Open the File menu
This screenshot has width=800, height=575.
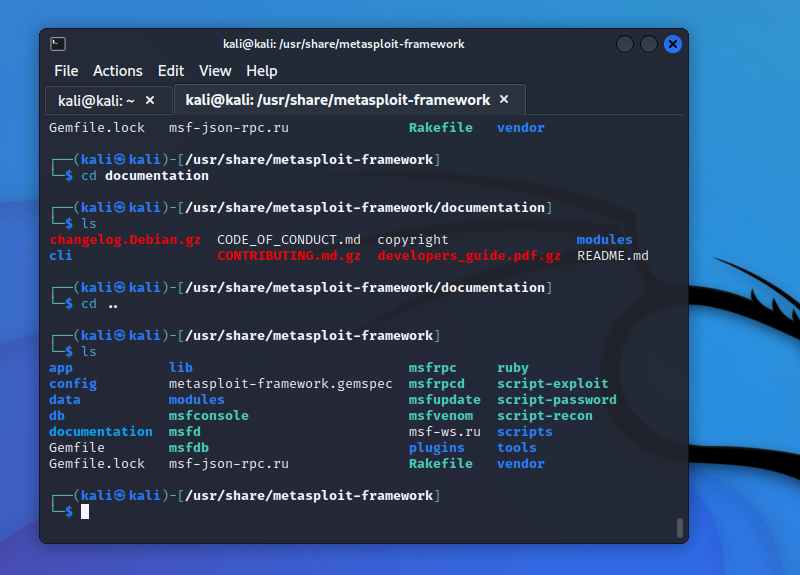coord(66,71)
